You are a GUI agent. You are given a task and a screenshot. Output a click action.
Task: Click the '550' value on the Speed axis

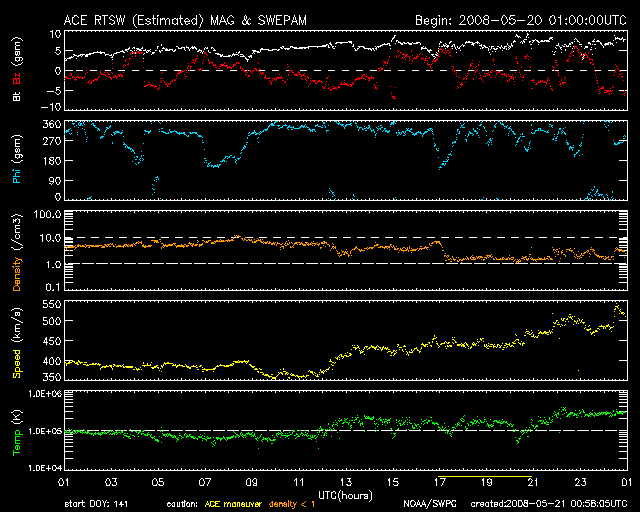(x=51, y=304)
